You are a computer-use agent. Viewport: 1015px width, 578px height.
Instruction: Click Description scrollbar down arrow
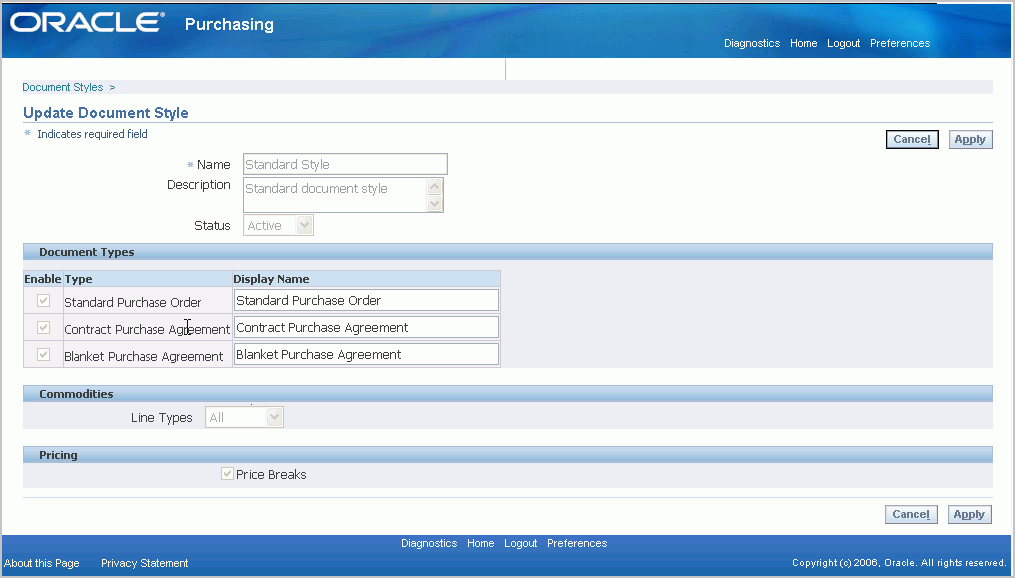tap(435, 203)
